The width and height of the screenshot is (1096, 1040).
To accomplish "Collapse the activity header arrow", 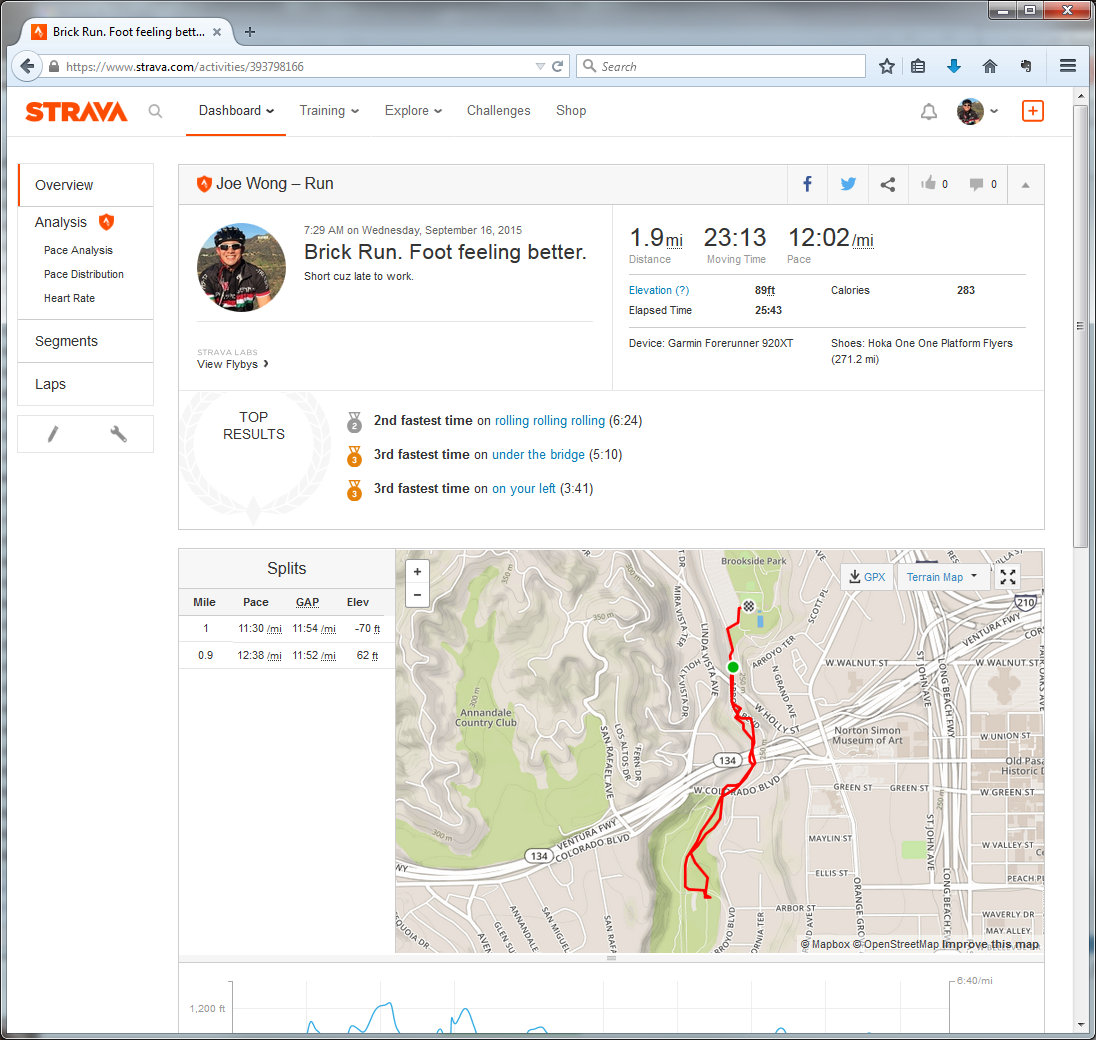I will [x=1025, y=185].
